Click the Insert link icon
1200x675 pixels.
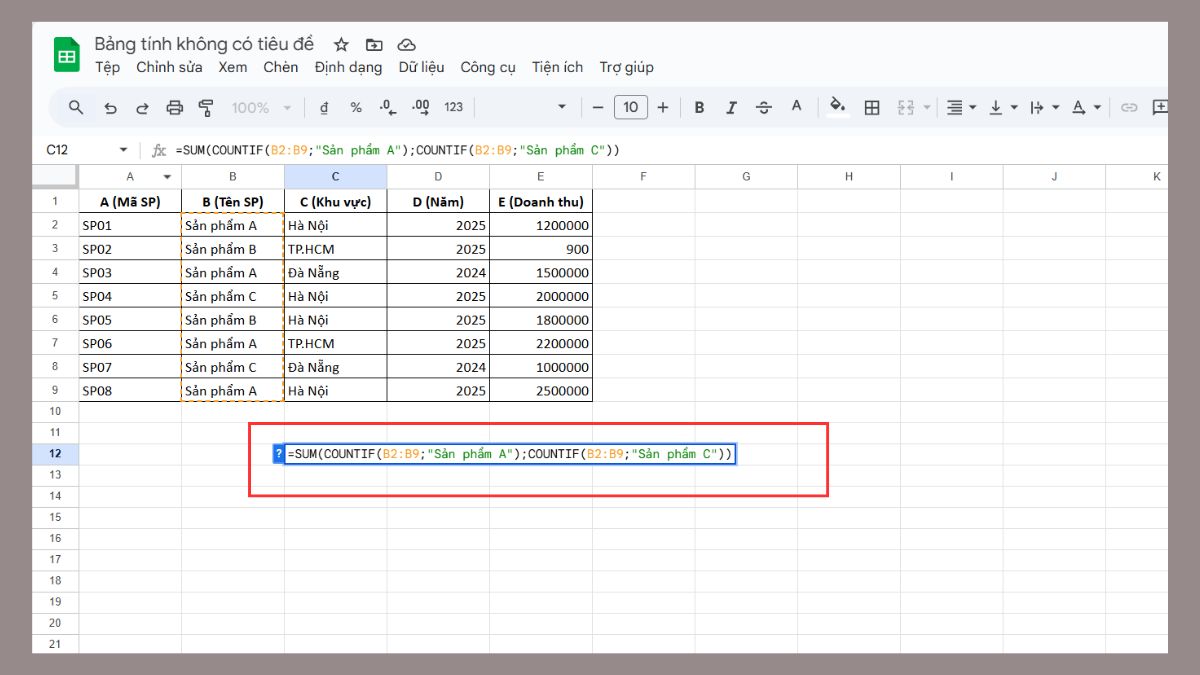(1129, 108)
